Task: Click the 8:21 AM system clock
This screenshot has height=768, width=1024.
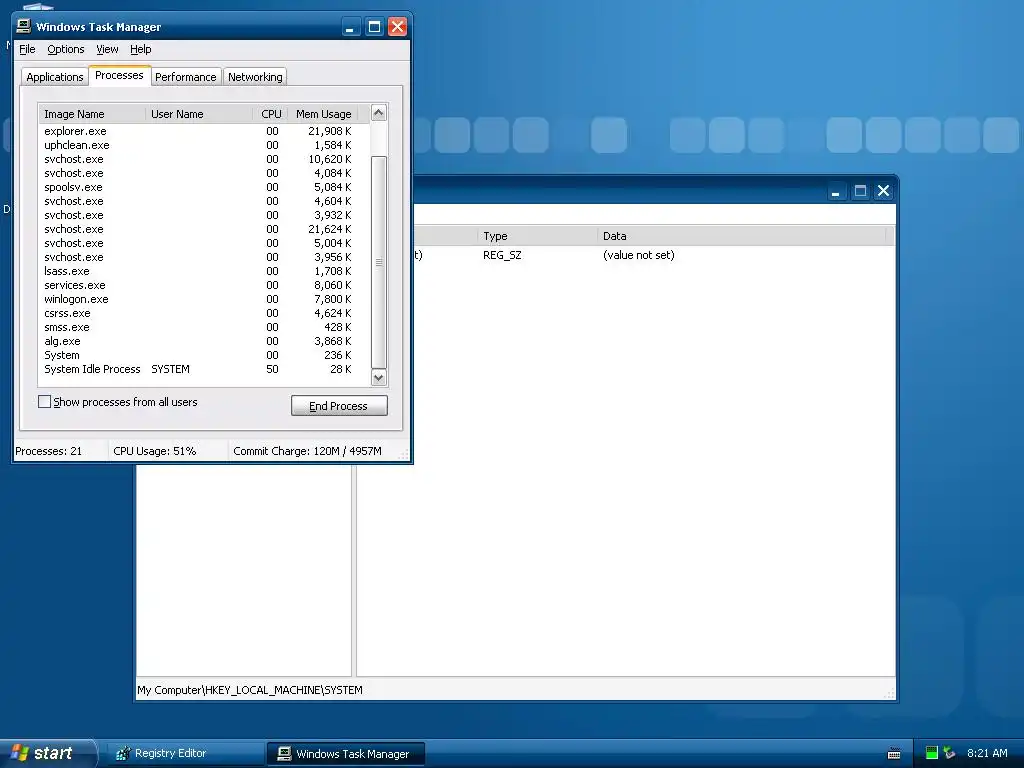Action: (987, 753)
